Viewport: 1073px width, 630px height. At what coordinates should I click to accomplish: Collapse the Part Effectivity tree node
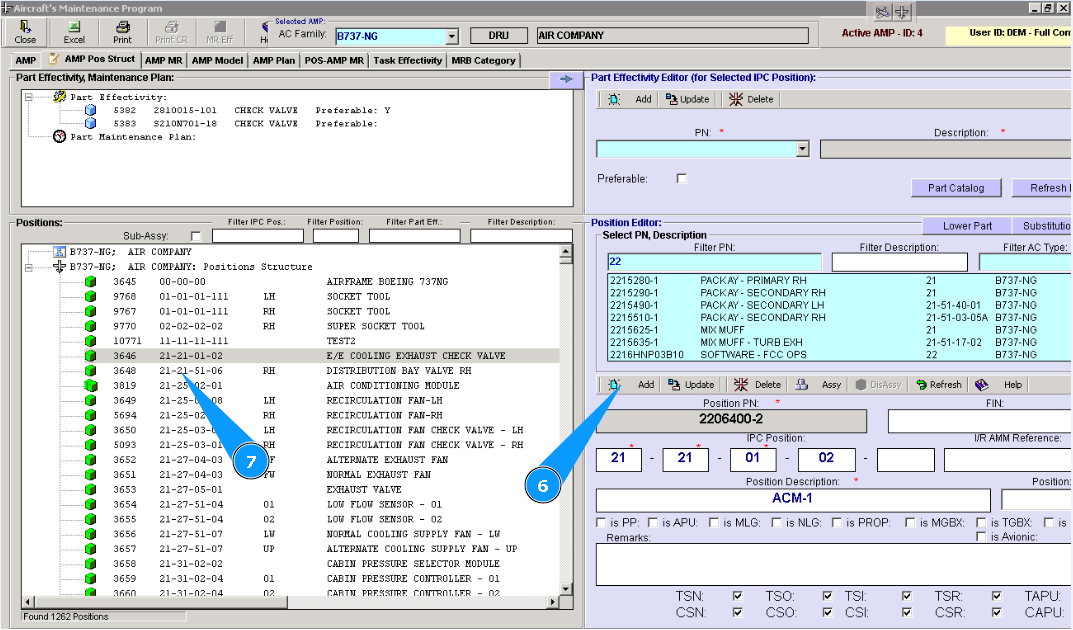coord(30,97)
